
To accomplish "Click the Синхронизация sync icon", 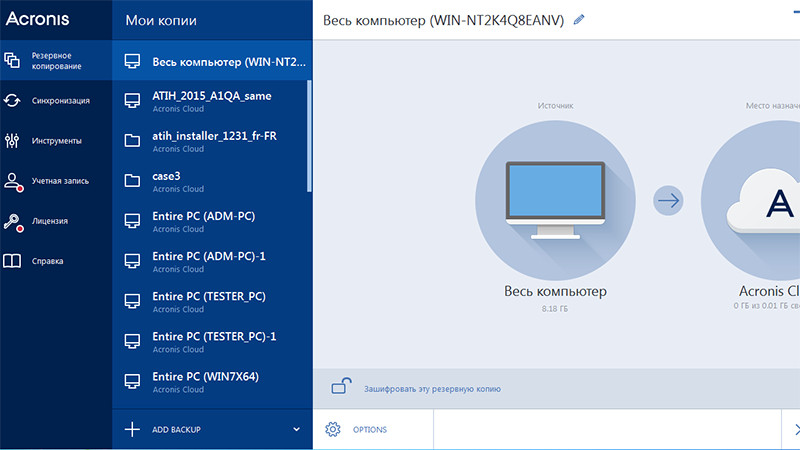I will coord(12,101).
